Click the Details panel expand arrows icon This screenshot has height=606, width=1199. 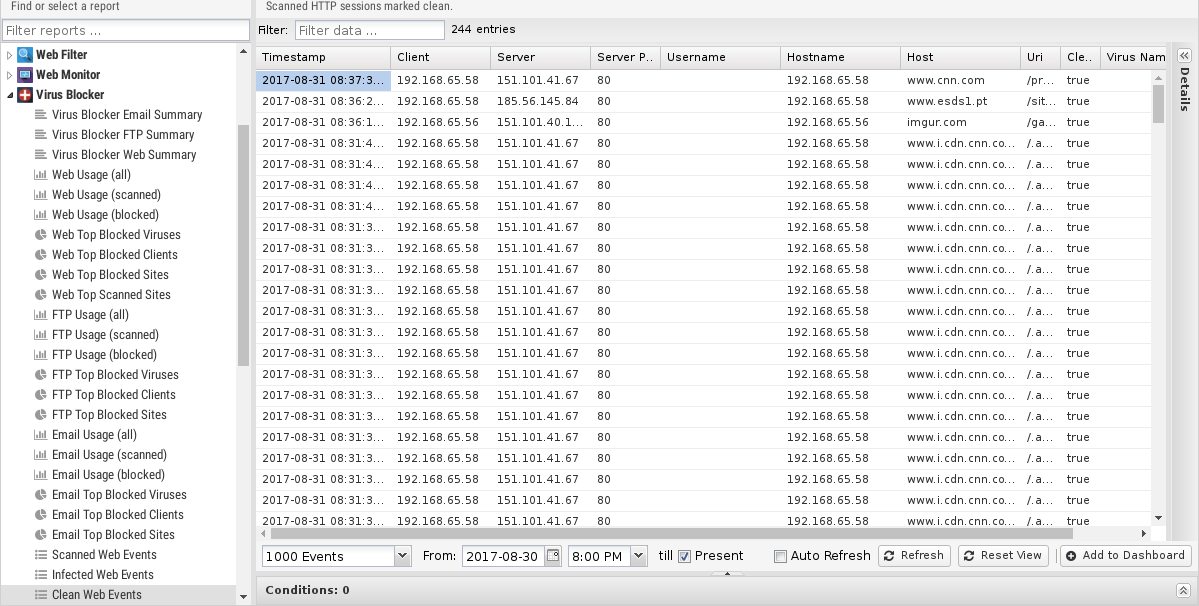pyautogui.click(x=1184, y=57)
